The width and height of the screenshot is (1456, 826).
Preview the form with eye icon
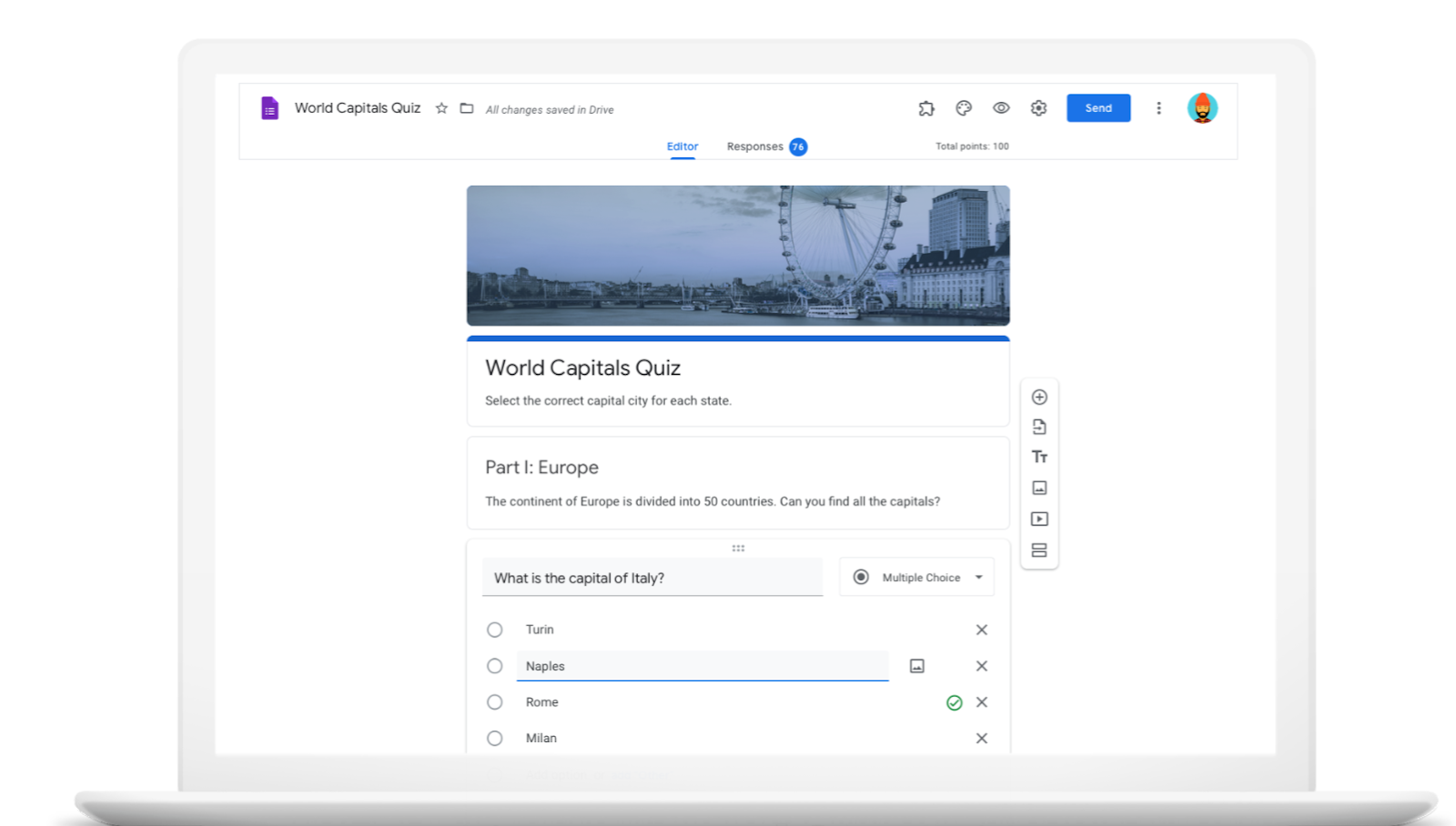click(x=1001, y=108)
